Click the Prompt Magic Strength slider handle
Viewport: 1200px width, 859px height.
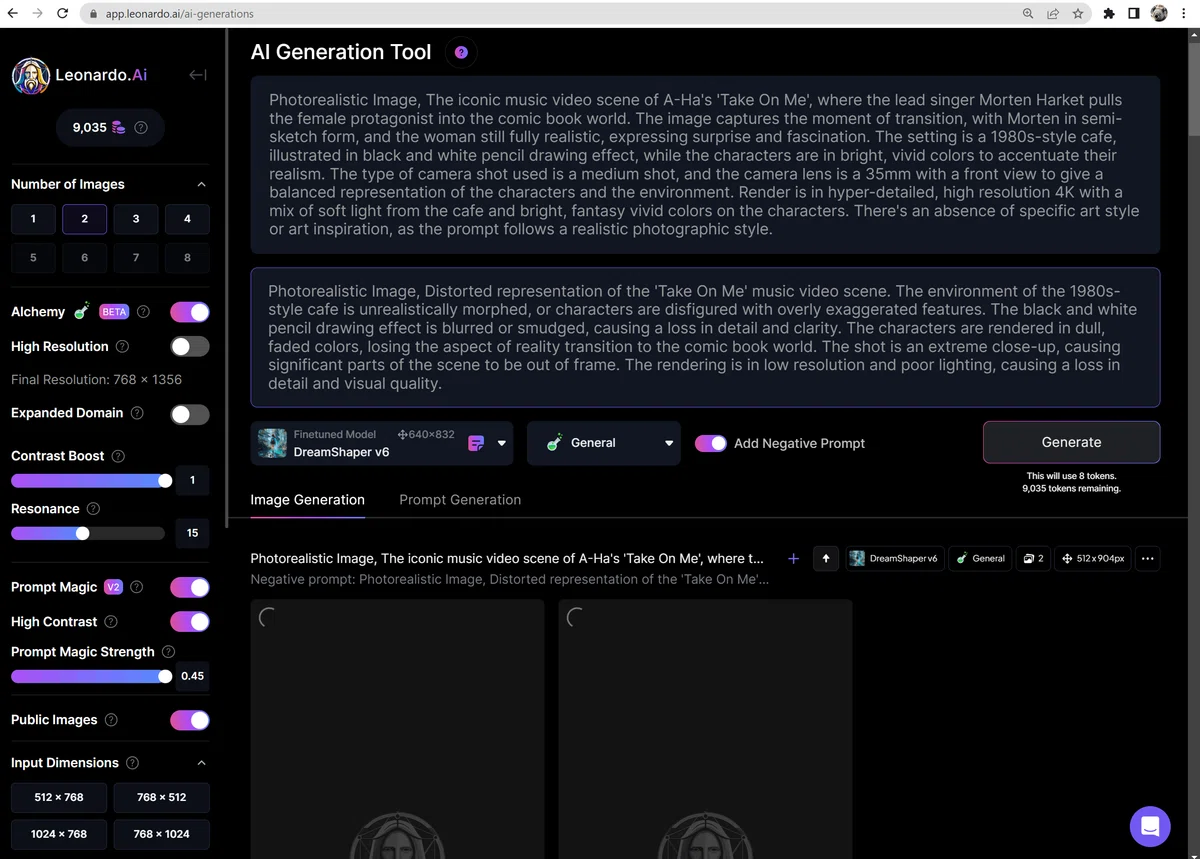click(165, 676)
